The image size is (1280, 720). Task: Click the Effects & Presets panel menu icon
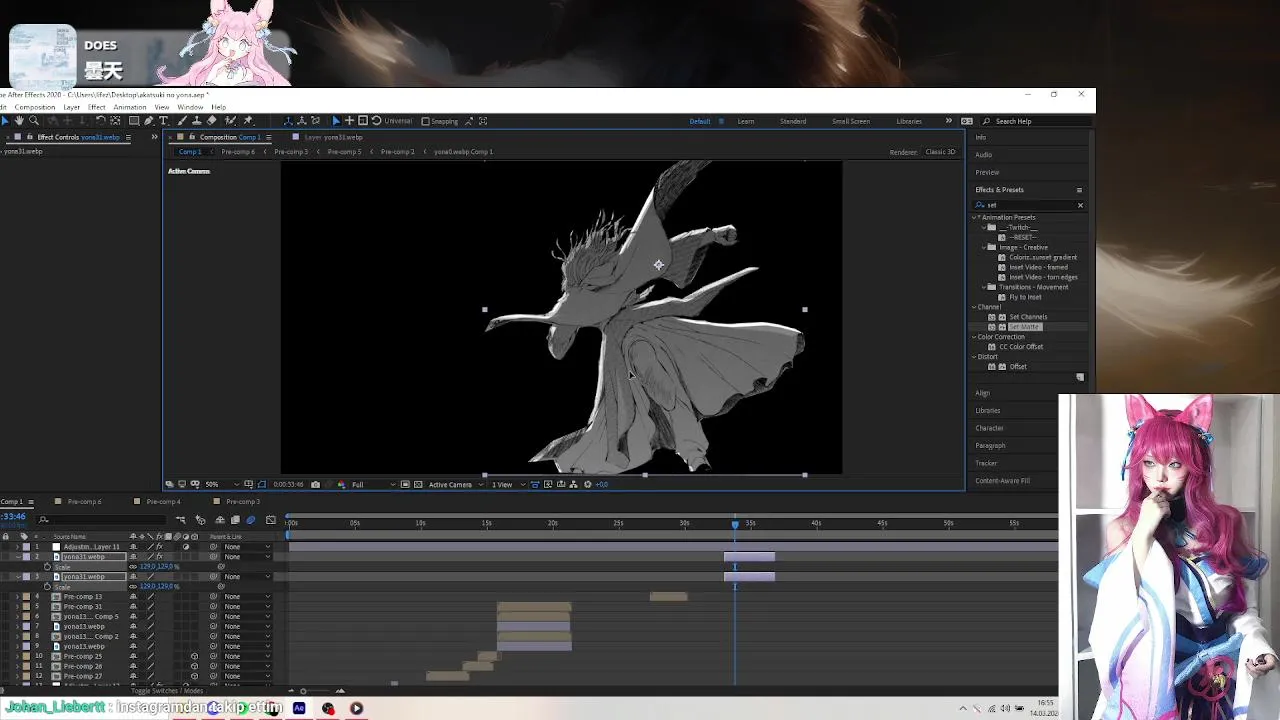click(1079, 190)
